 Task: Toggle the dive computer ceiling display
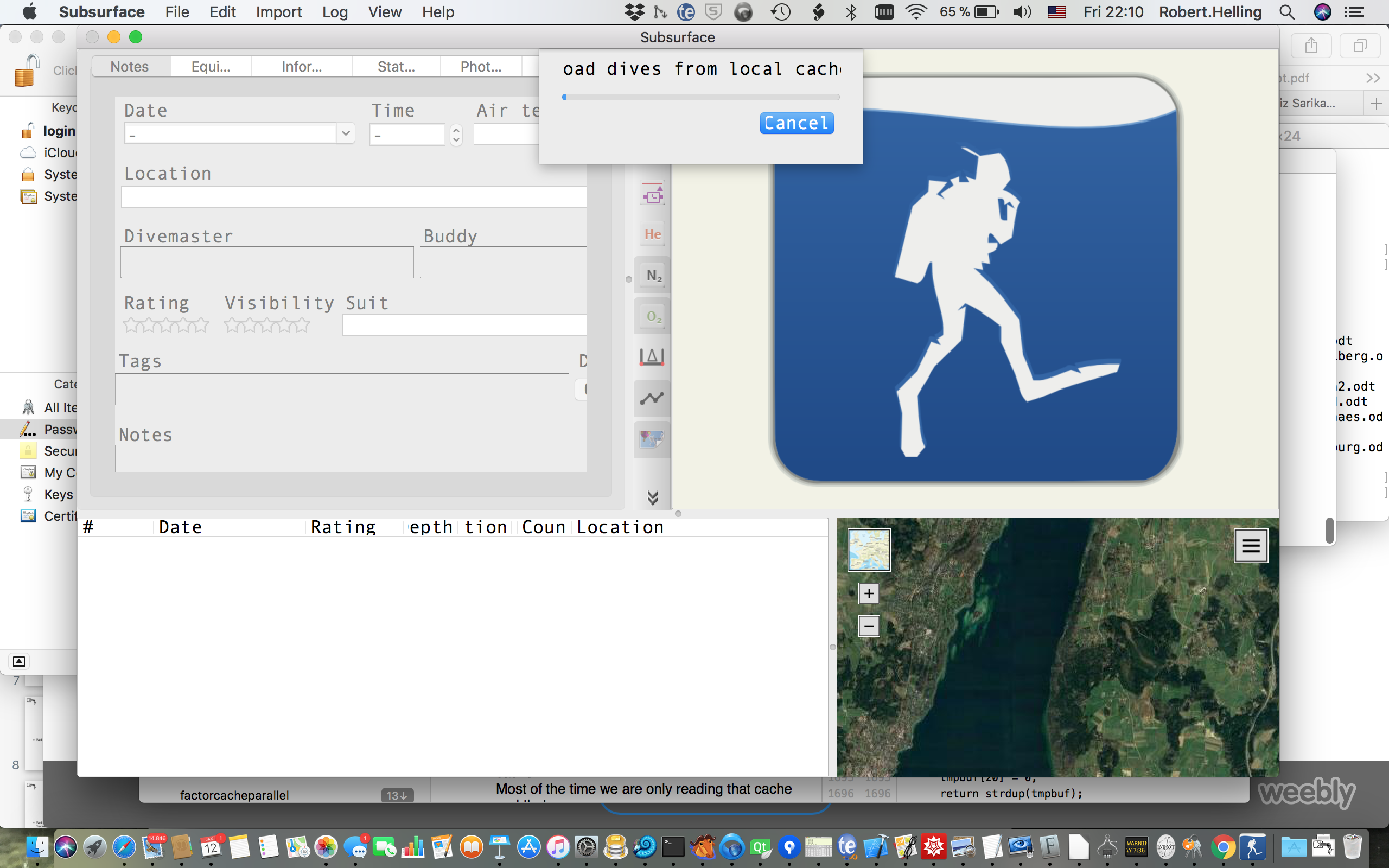click(x=652, y=194)
